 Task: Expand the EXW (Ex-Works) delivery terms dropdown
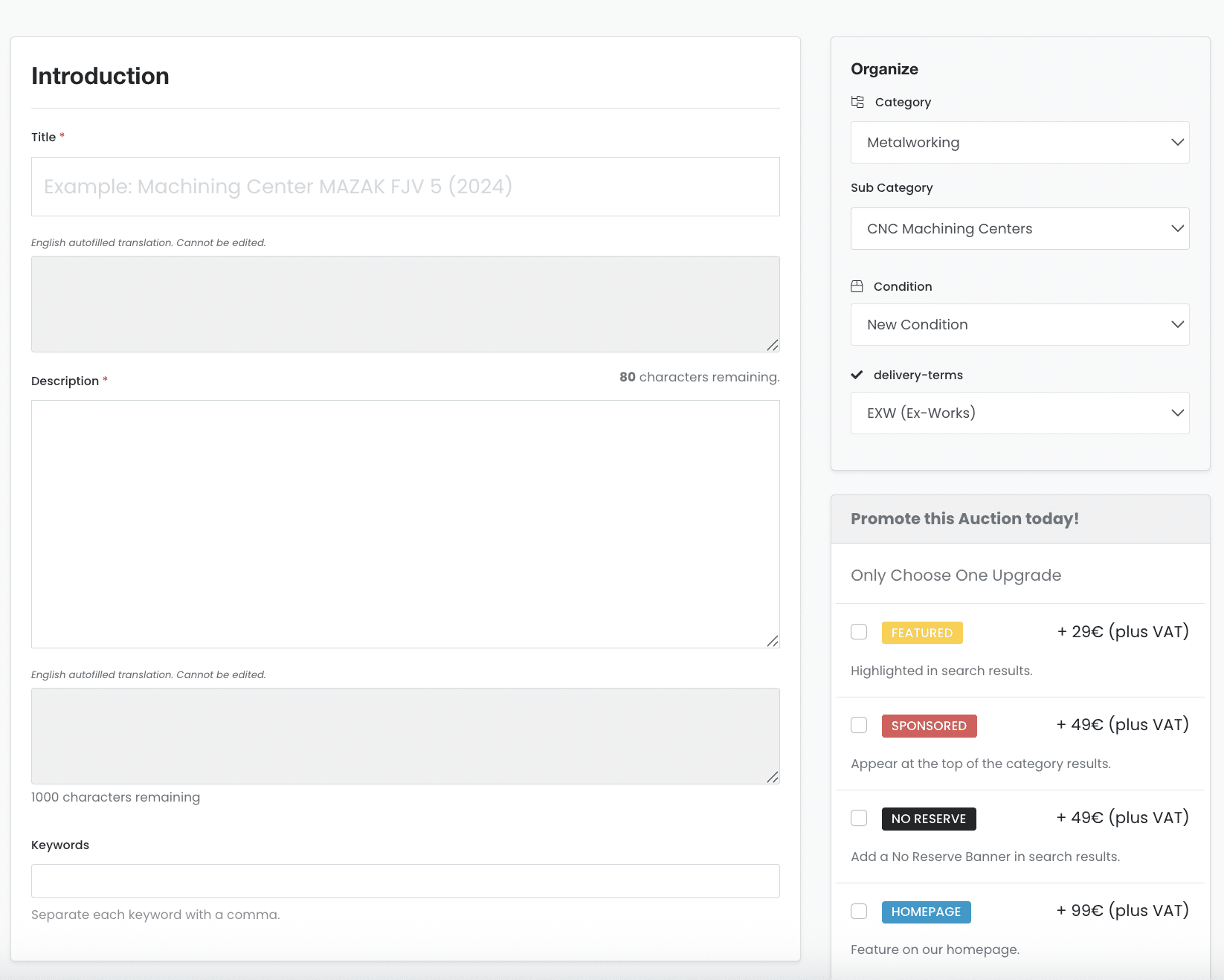coord(1020,413)
